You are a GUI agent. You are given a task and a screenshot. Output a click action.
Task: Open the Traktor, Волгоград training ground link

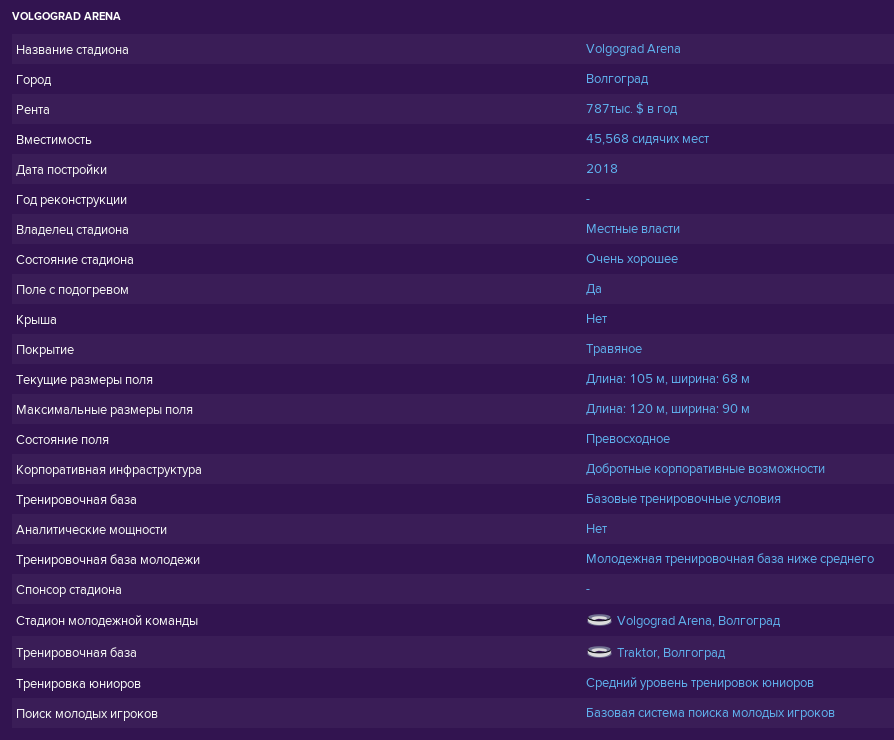click(671, 653)
